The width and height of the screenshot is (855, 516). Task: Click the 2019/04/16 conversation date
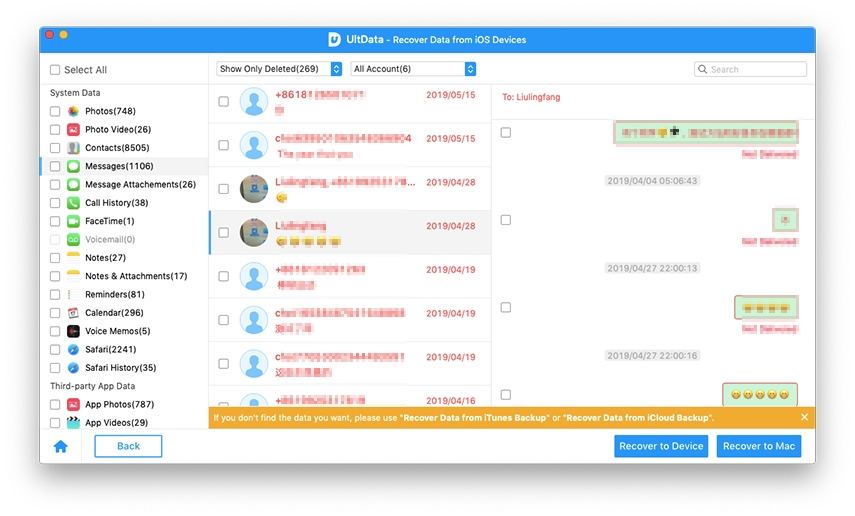[451, 400]
